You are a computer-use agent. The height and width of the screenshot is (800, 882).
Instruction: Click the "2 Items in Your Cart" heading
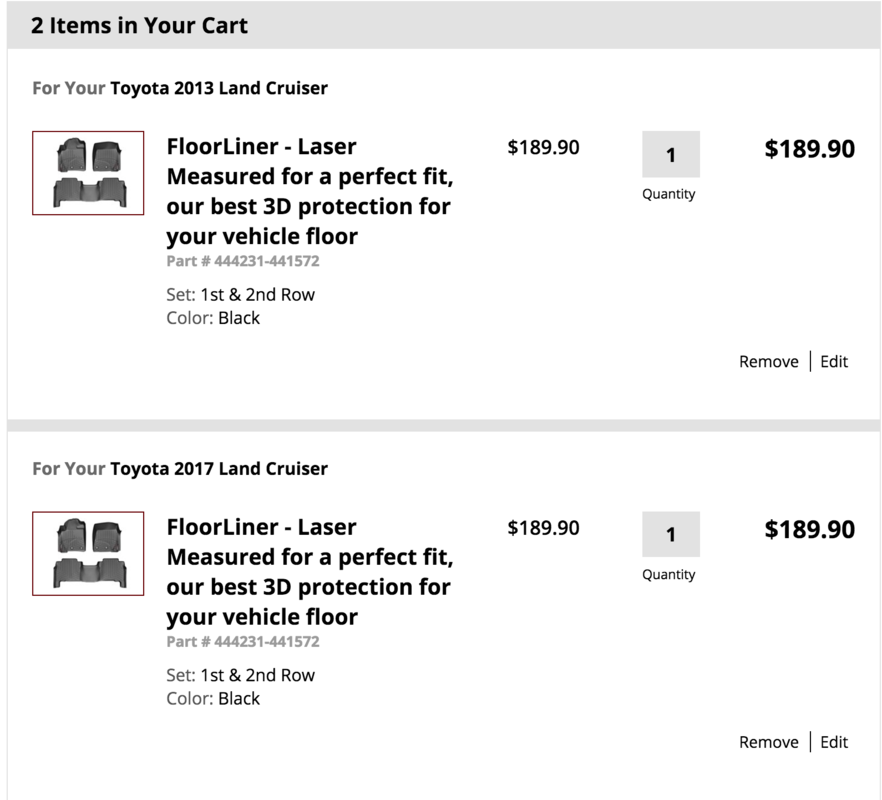139,26
